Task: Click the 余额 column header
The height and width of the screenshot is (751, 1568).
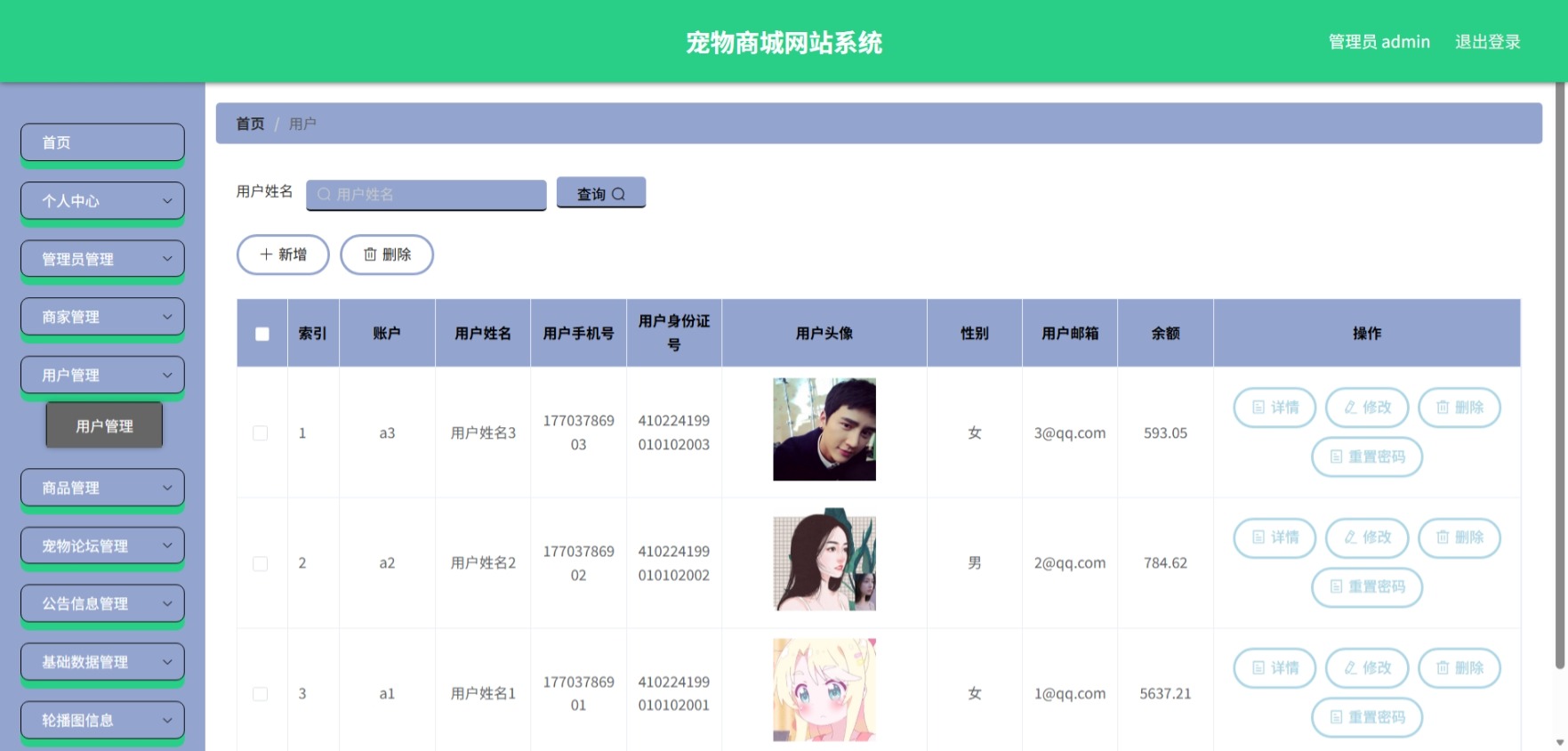Action: 1165,334
